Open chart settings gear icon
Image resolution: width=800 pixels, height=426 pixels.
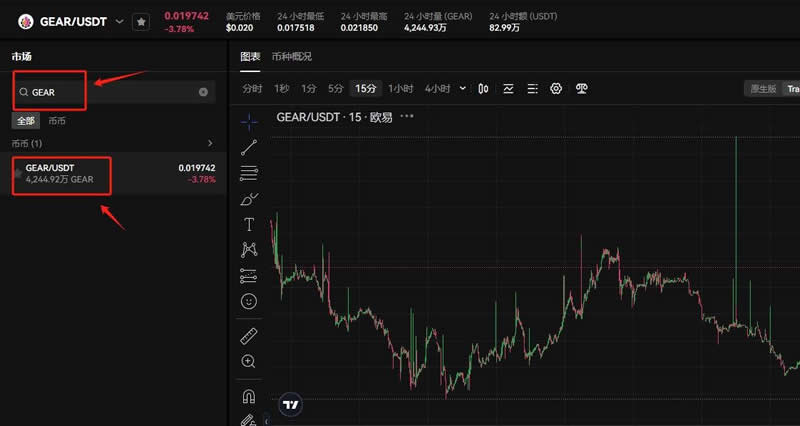click(x=557, y=89)
